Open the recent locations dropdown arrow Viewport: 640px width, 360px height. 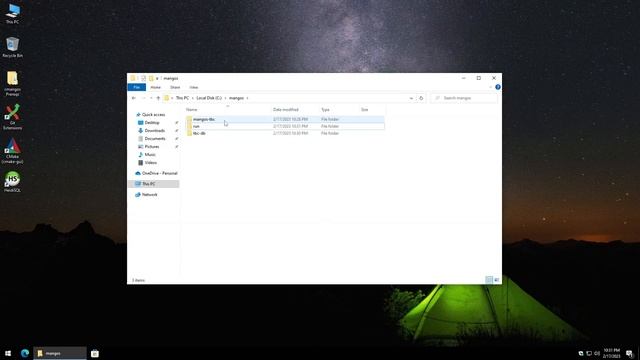click(151, 98)
